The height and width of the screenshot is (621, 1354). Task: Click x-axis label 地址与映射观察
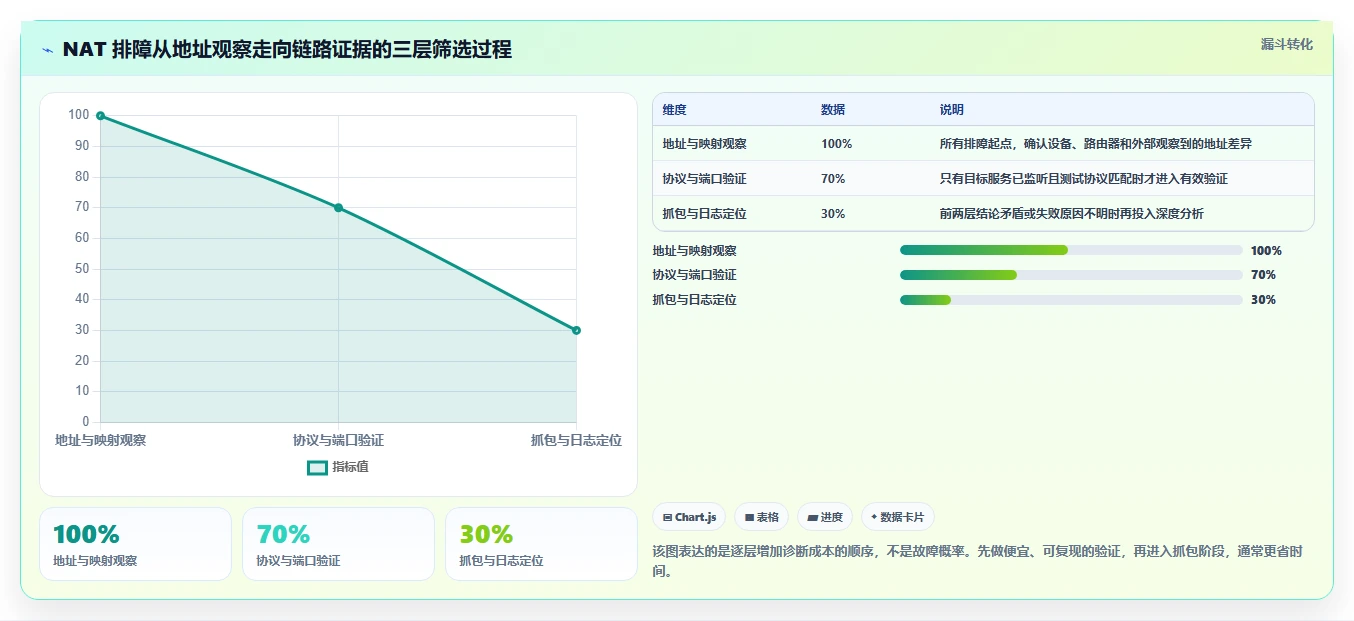(x=100, y=440)
